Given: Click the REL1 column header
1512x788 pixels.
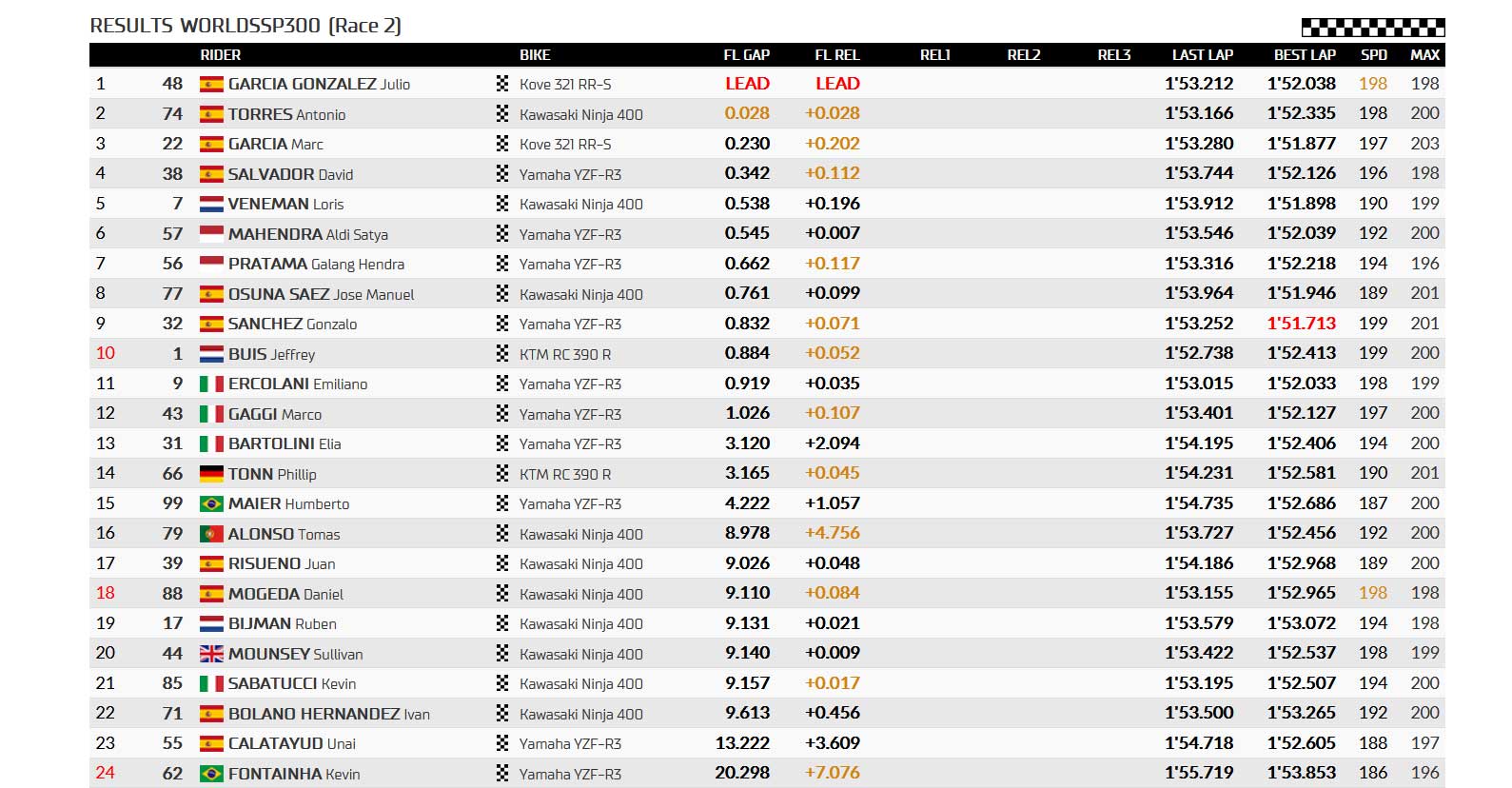Looking at the screenshot, I should [935, 55].
